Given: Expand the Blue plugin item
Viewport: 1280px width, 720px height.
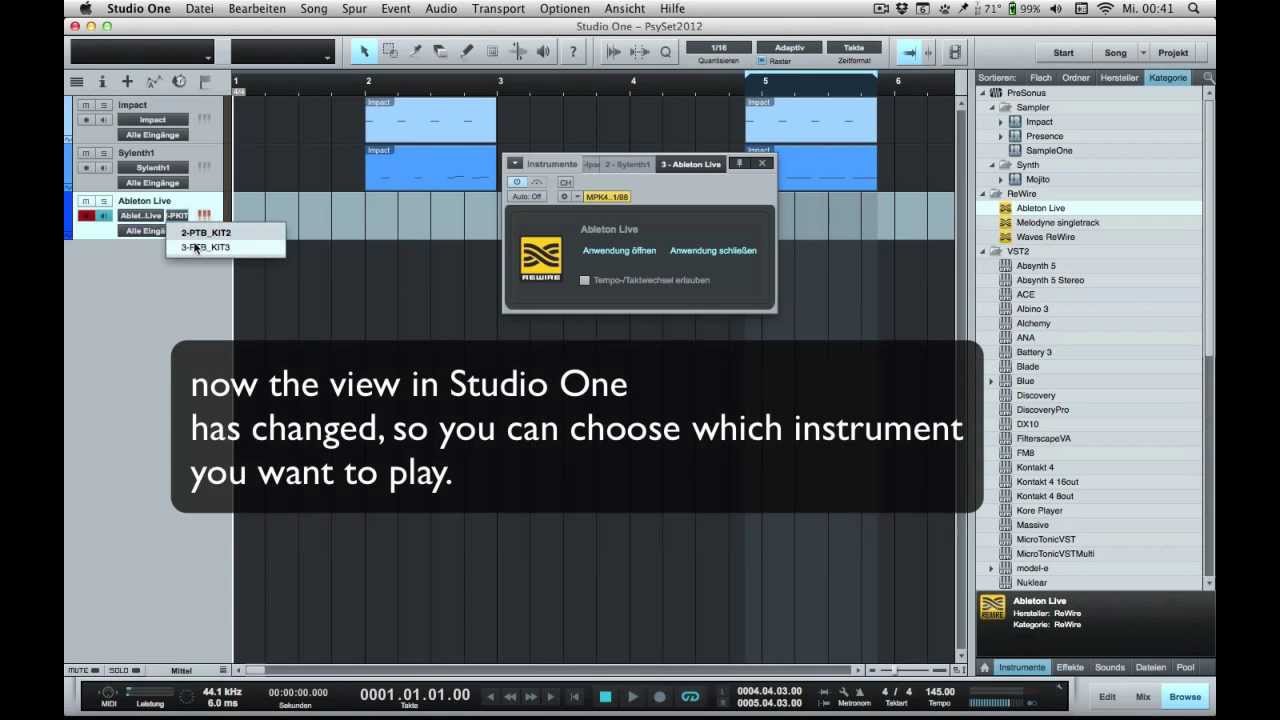Looking at the screenshot, I should (x=992, y=381).
